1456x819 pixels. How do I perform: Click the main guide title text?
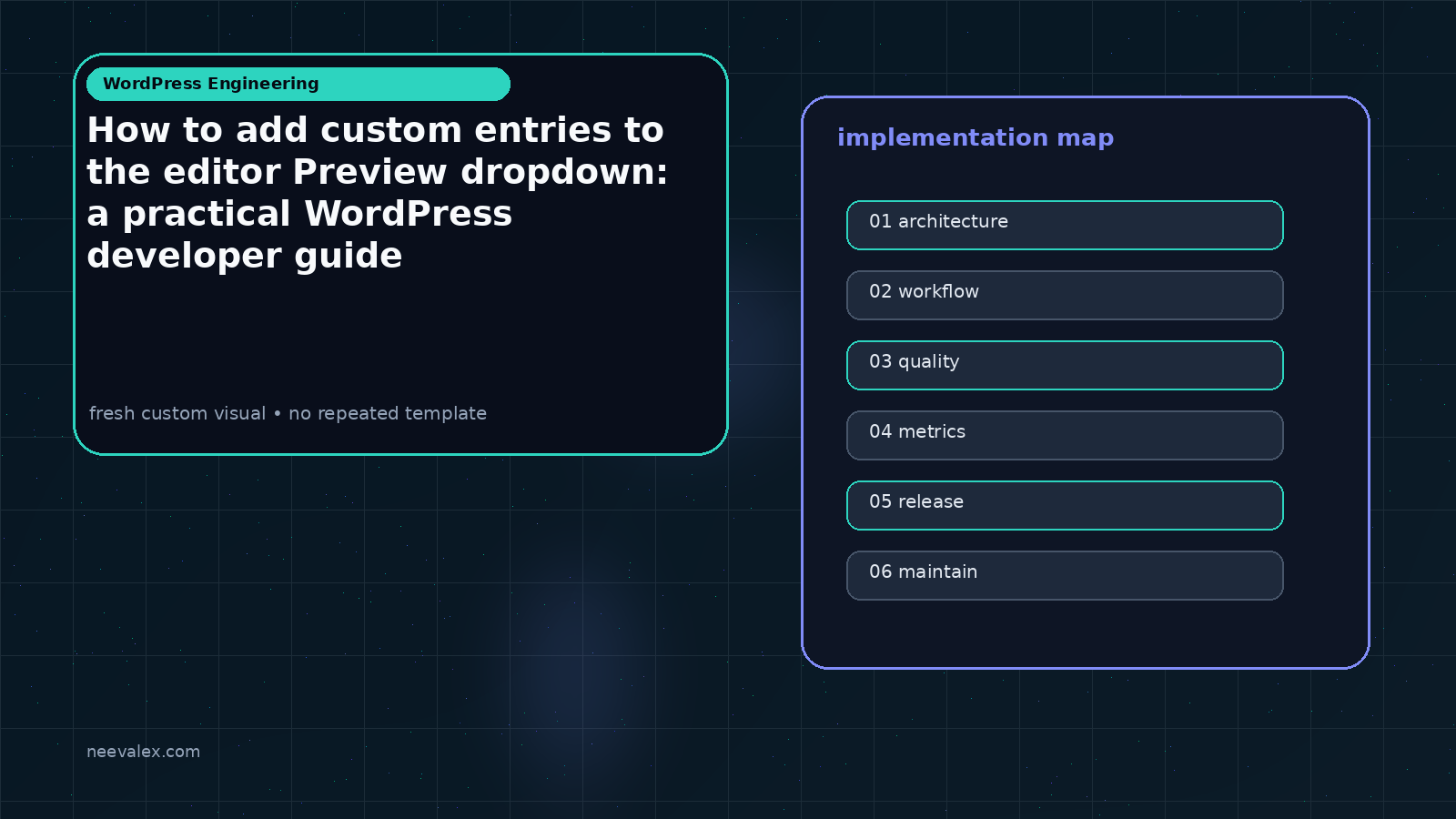(378, 192)
